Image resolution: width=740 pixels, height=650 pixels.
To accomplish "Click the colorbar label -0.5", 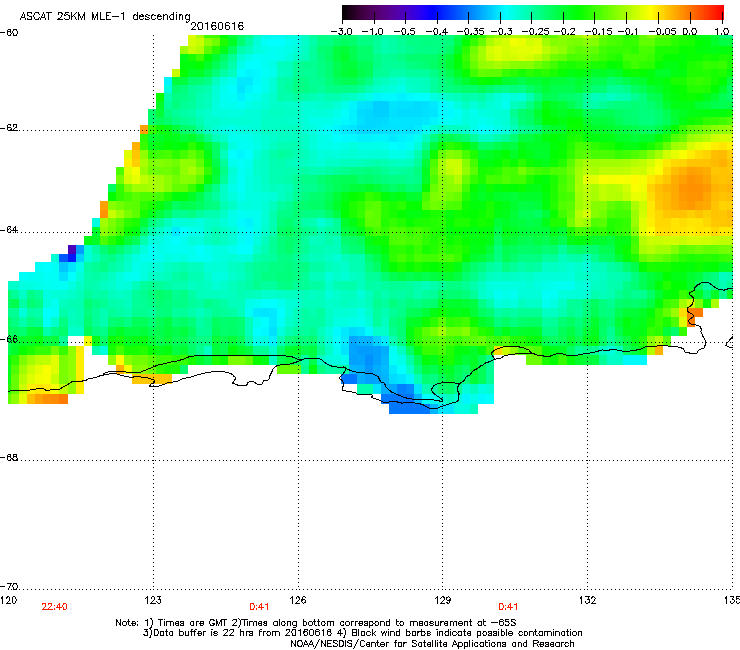I will [405, 32].
